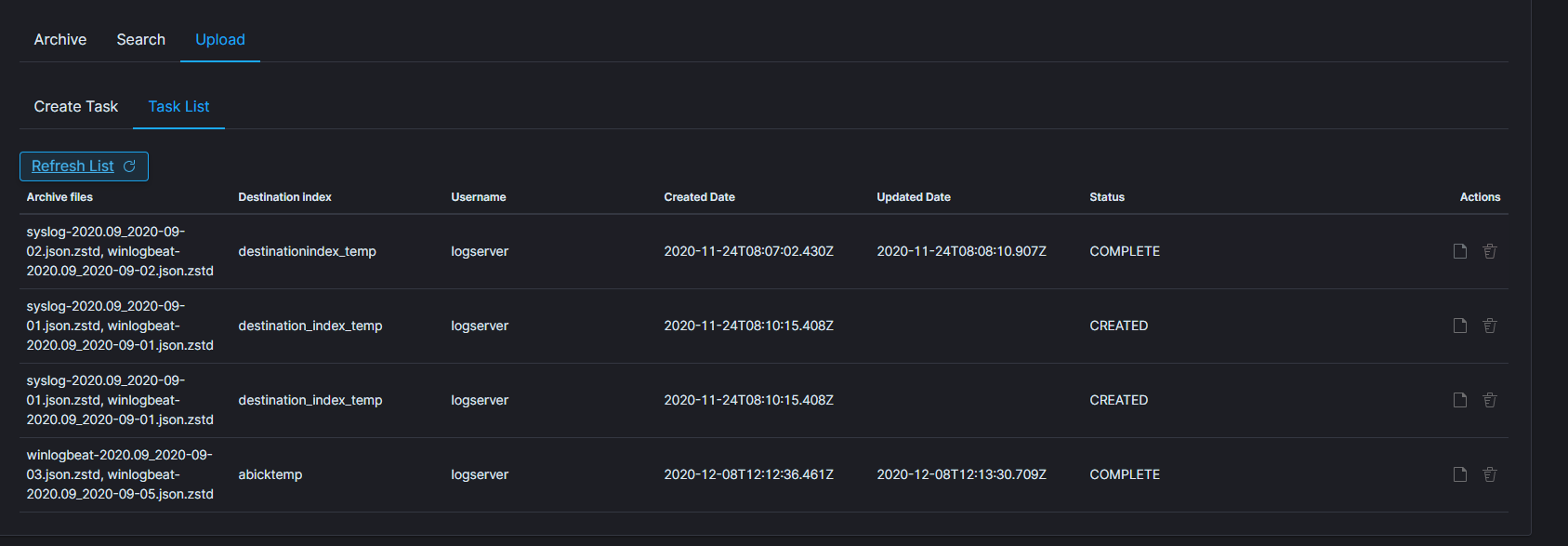Click trash icon in first CREATED row
Viewport: 1568px width, 546px height.
[x=1490, y=326]
